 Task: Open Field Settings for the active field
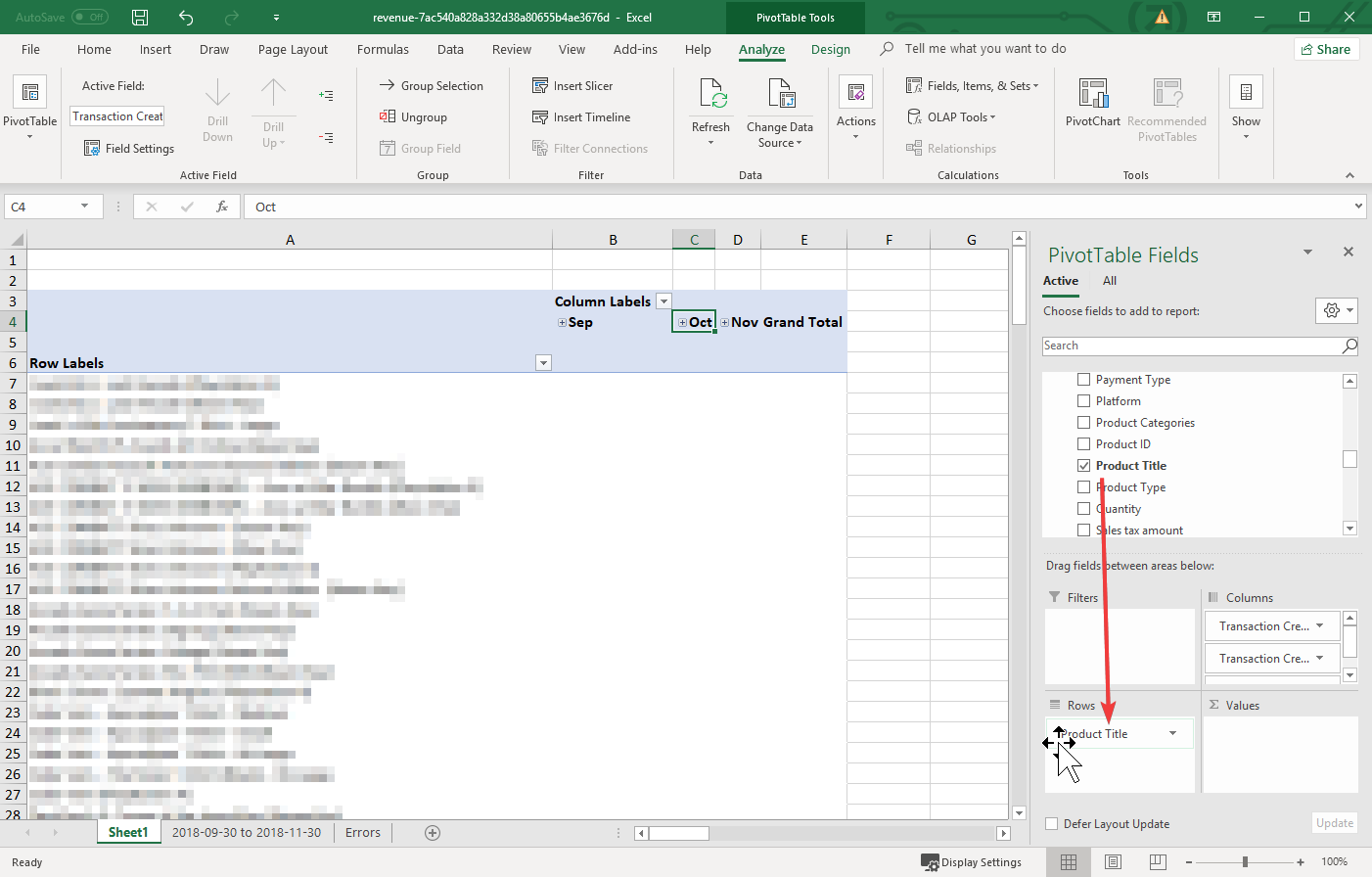click(129, 149)
